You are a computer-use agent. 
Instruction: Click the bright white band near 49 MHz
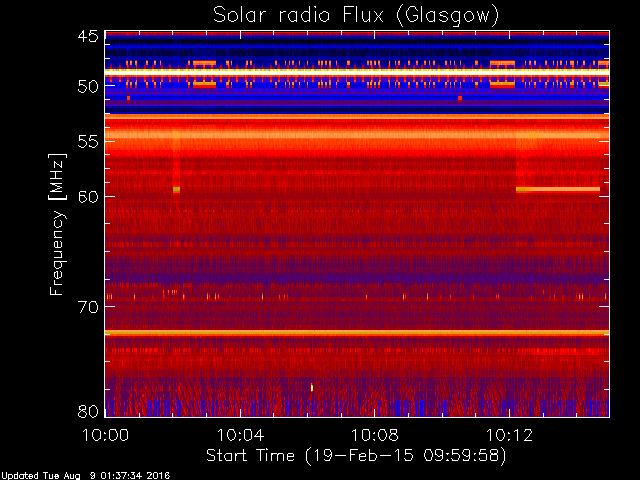(357, 72)
